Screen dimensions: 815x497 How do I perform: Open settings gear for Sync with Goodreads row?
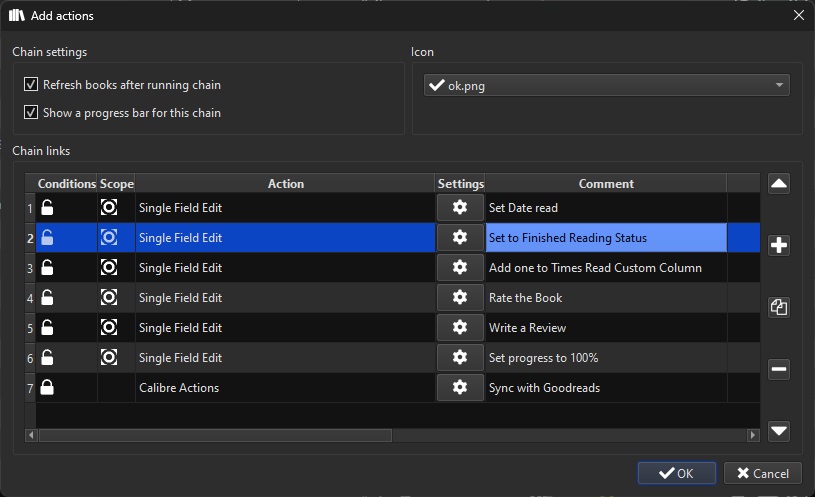point(460,387)
